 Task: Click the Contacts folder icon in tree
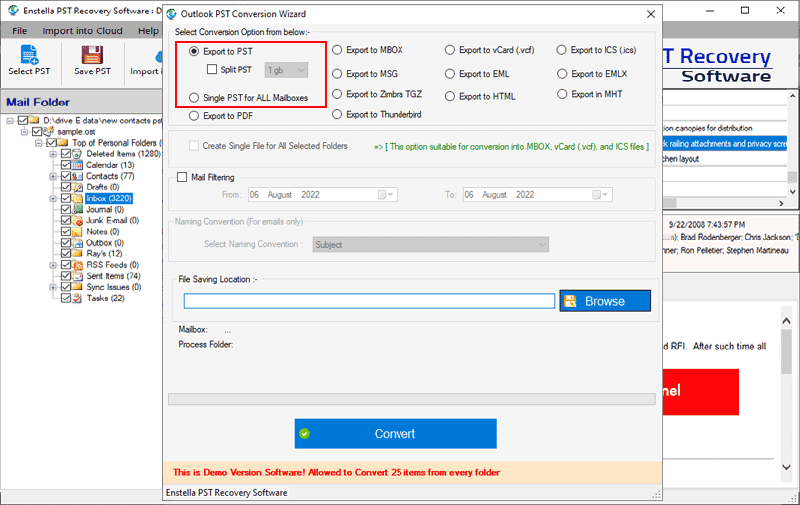(78, 176)
